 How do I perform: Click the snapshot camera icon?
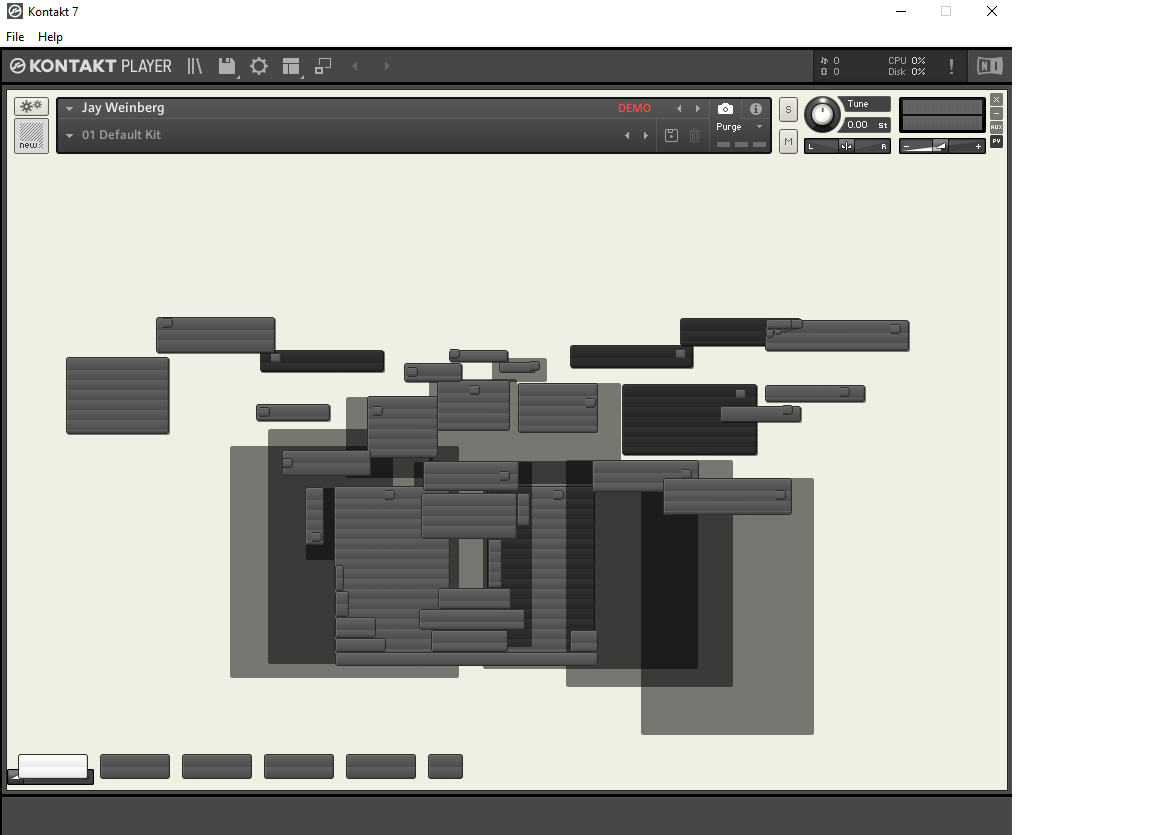pos(726,109)
